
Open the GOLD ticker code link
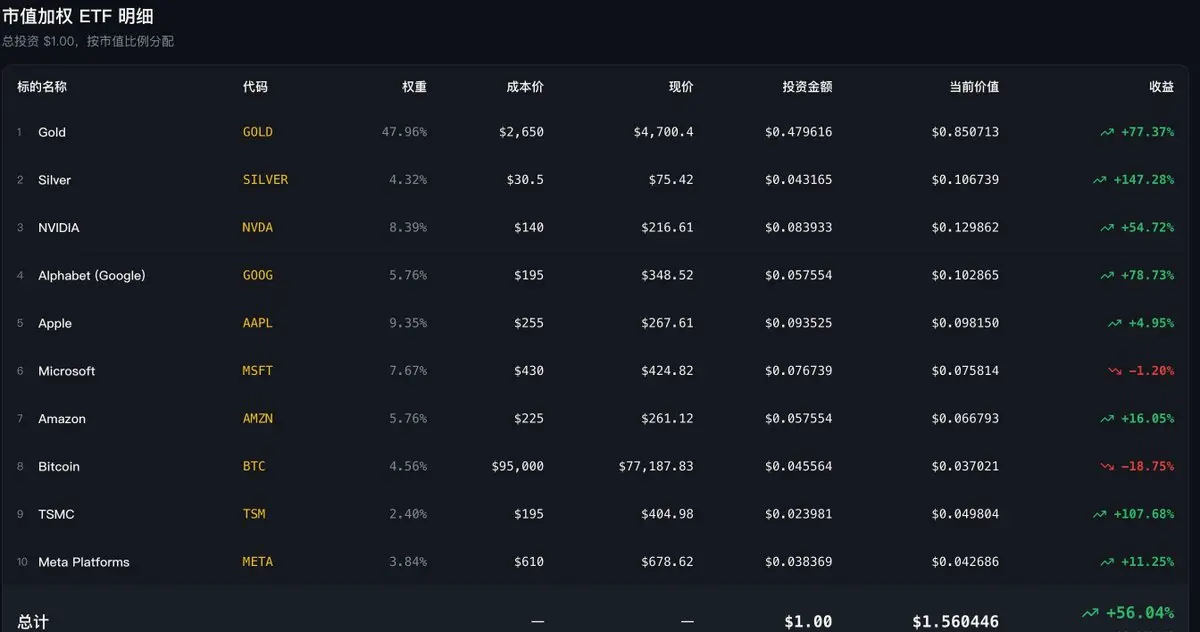point(257,132)
